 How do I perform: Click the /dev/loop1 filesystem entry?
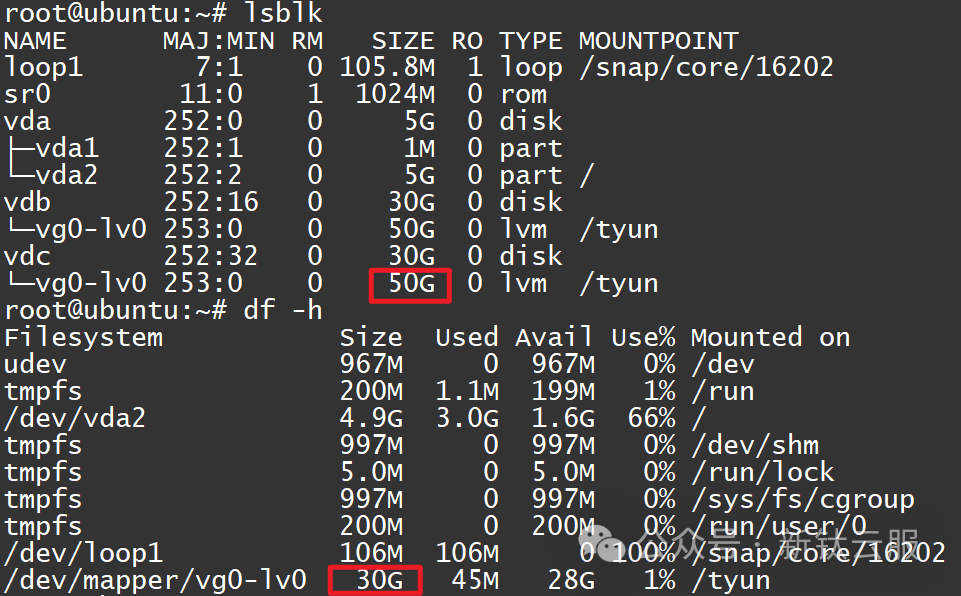tap(83, 554)
